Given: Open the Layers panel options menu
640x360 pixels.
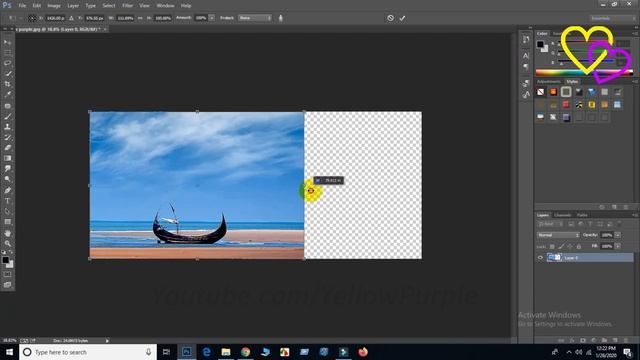Looking at the screenshot, I should 635,215.
